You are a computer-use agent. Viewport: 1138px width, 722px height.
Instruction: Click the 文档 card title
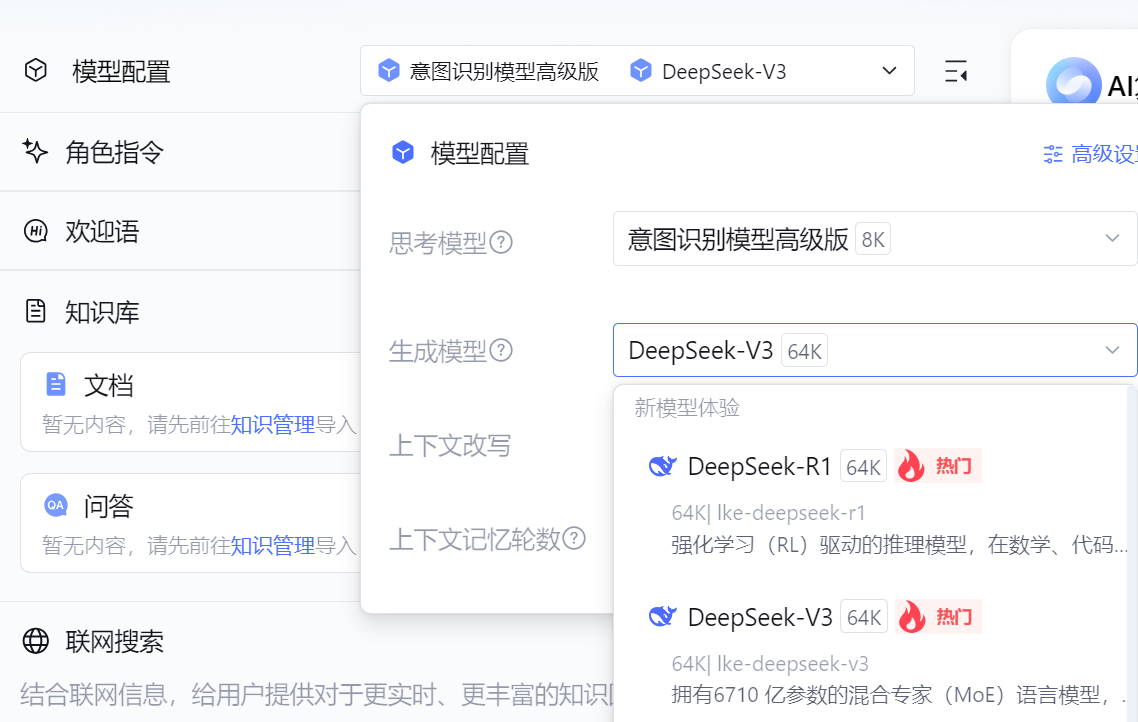click(x=108, y=385)
